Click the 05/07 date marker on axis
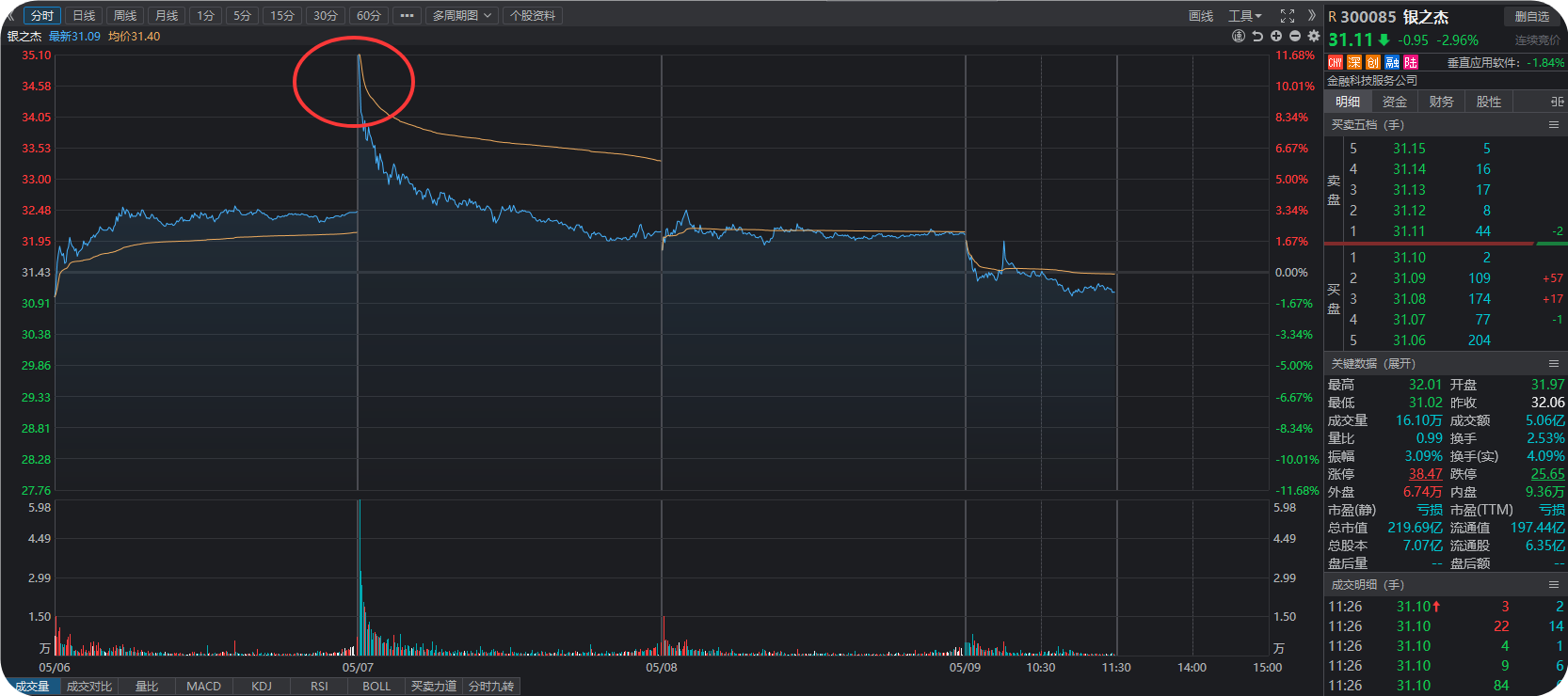 point(358,668)
